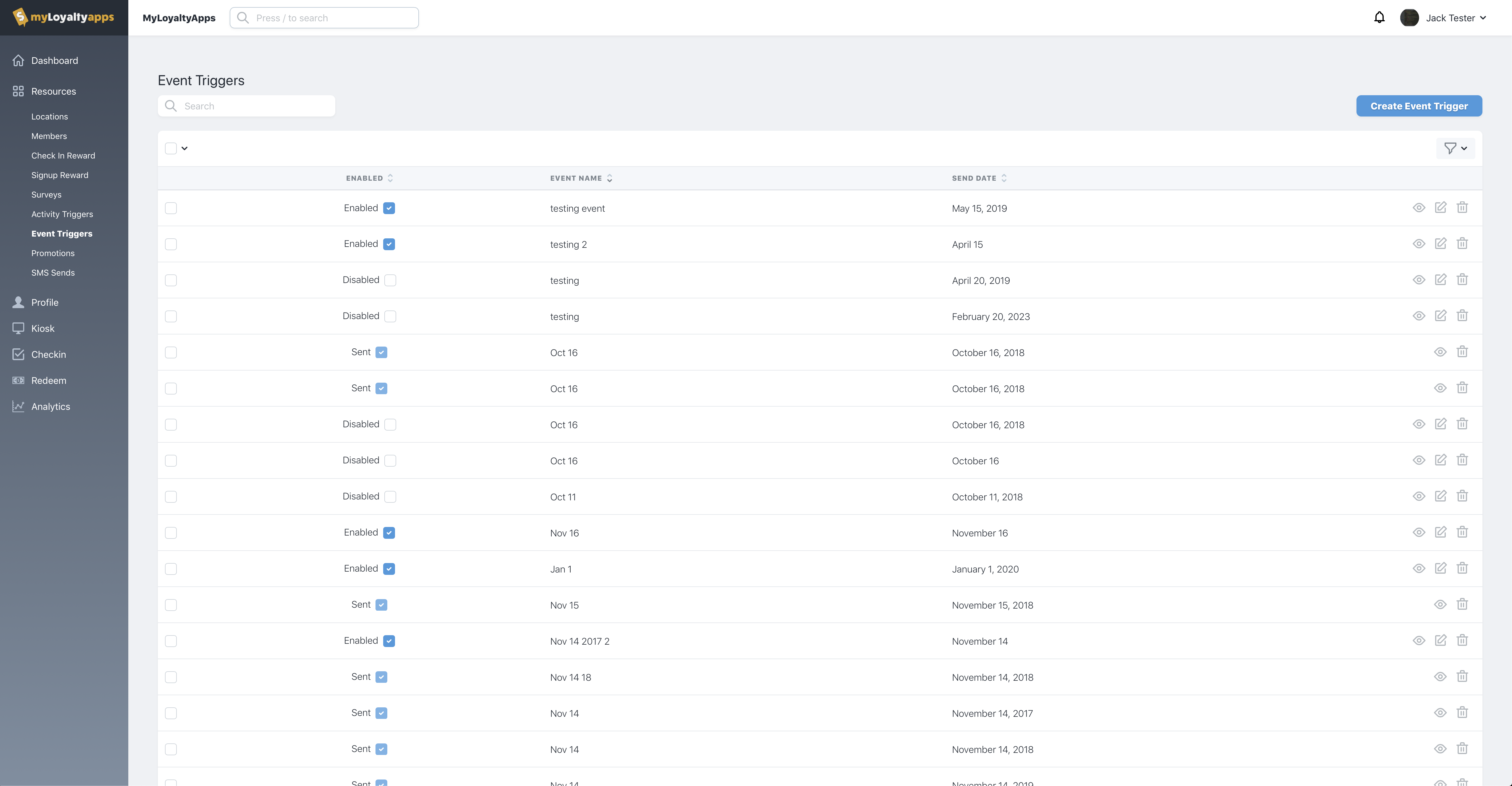Go to Analytics in the sidebar
The width and height of the screenshot is (1512, 786).
coord(51,406)
